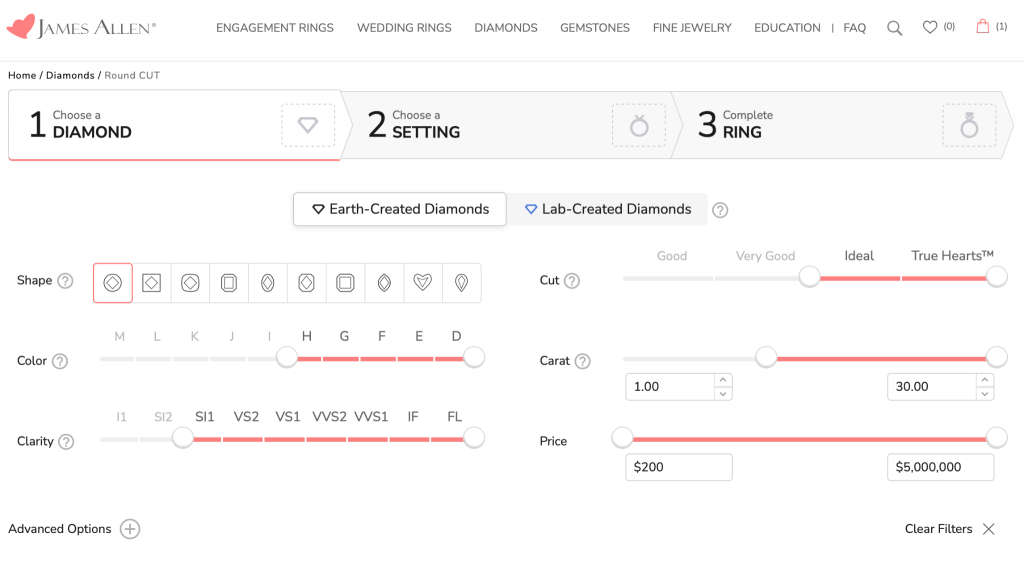Decrease the maximum carat value
The image size is (1024, 564).
point(985,394)
